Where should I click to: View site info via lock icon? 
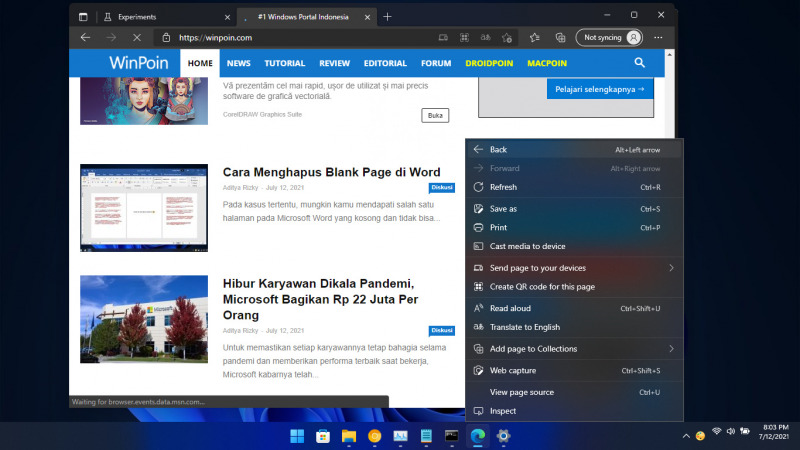pos(166,37)
